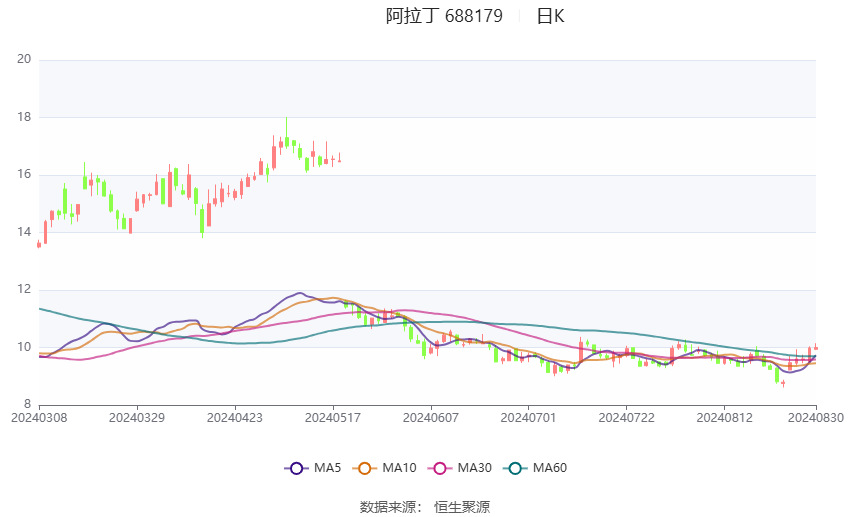Click the 20240607 x-axis date label
This screenshot has width=850, height=517.
click(x=431, y=415)
